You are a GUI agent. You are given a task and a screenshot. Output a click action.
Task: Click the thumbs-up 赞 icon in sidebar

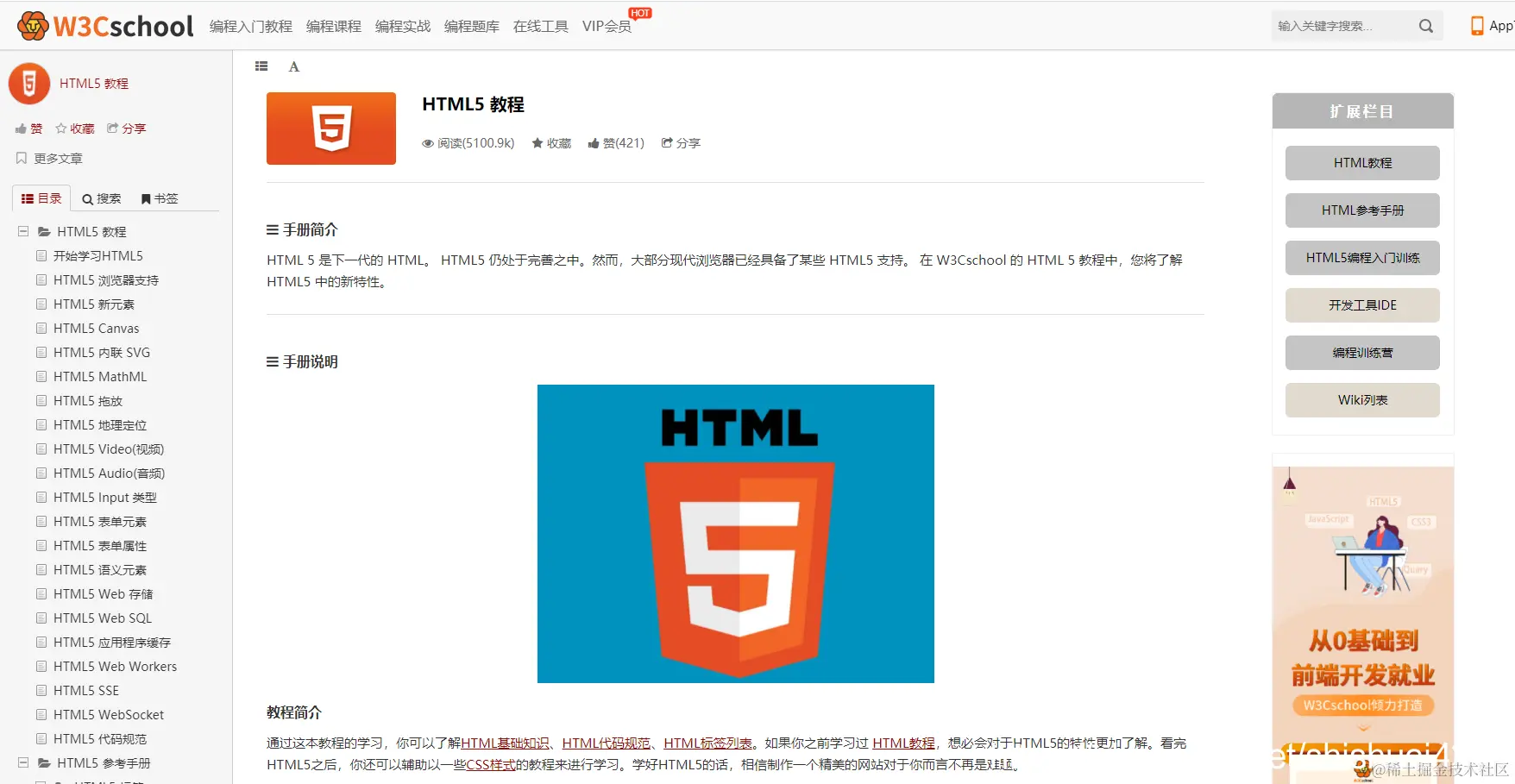21,129
